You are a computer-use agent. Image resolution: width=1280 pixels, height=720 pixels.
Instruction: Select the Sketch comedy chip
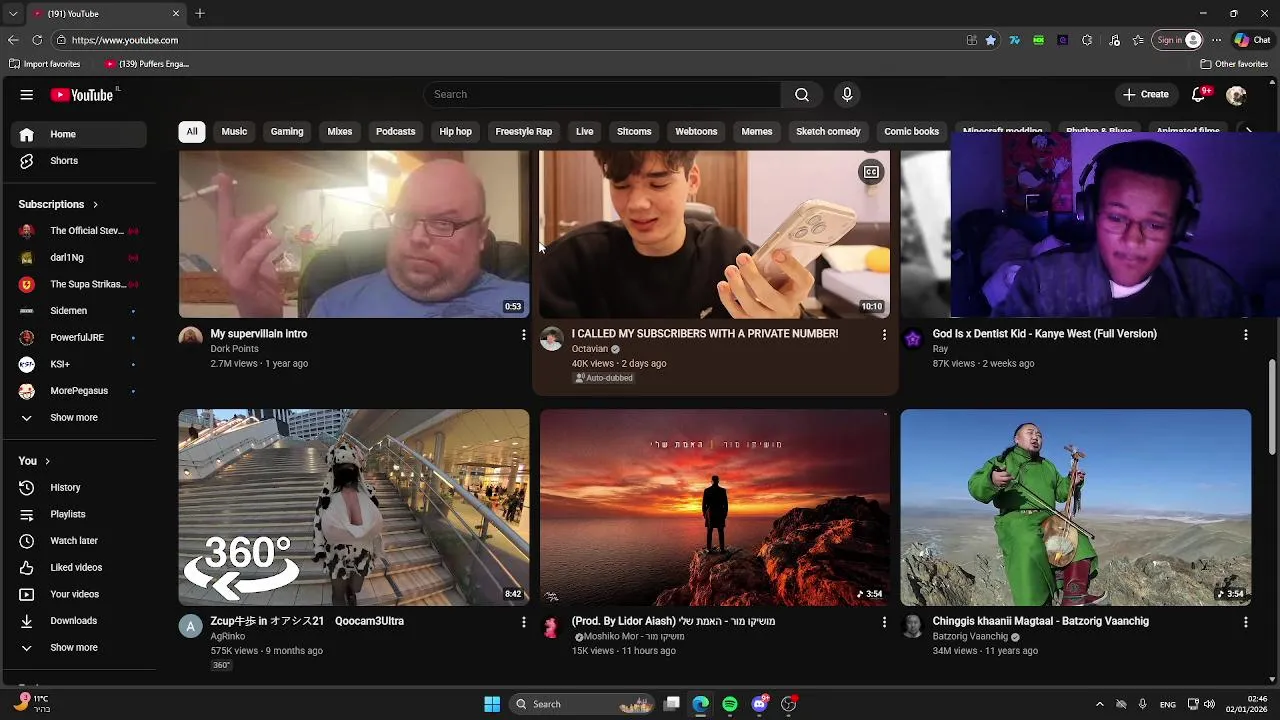click(x=828, y=132)
